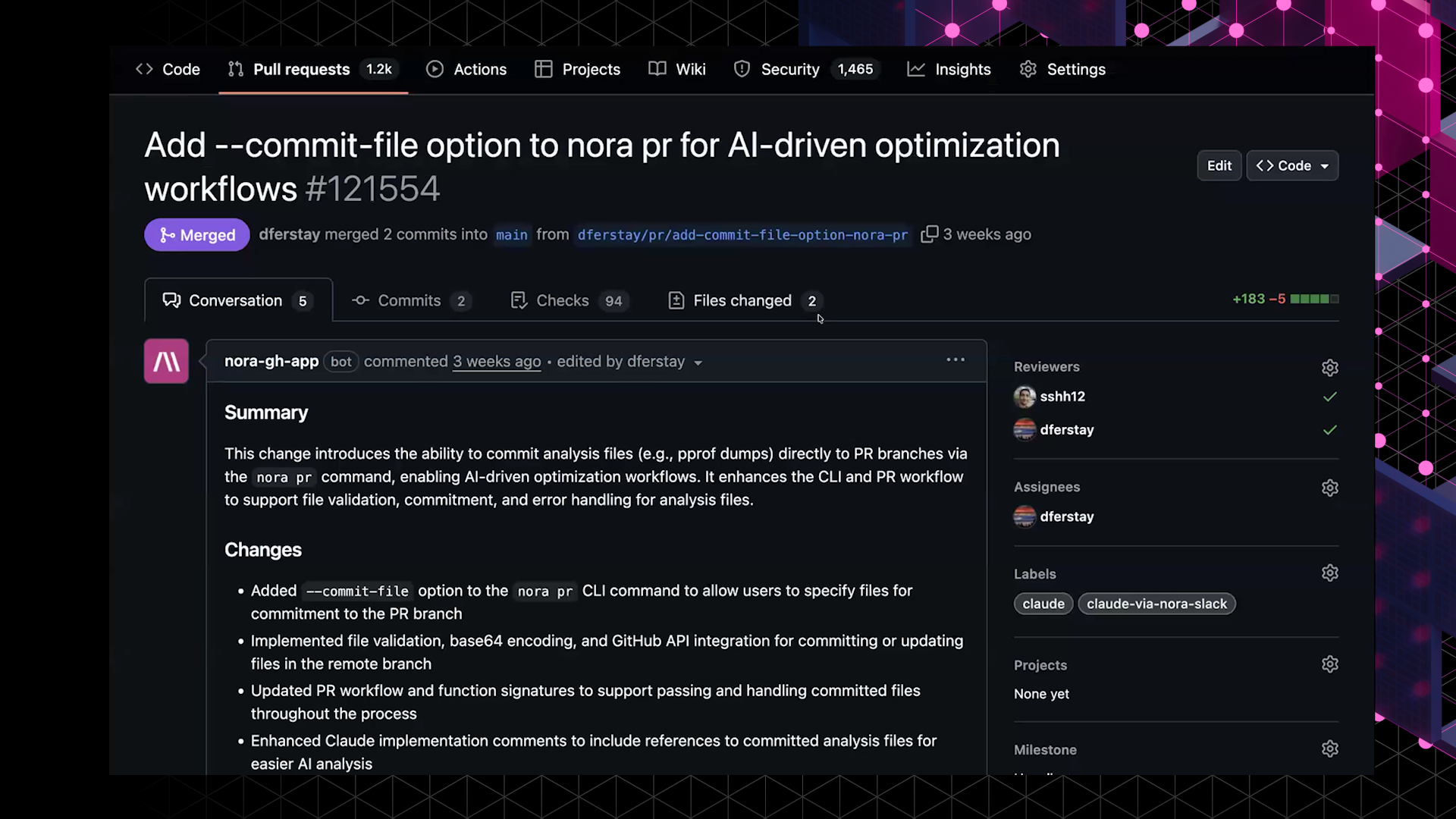Click the Files changed diff icon
Screen dimensions: 1456x819
tap(676, 300)
